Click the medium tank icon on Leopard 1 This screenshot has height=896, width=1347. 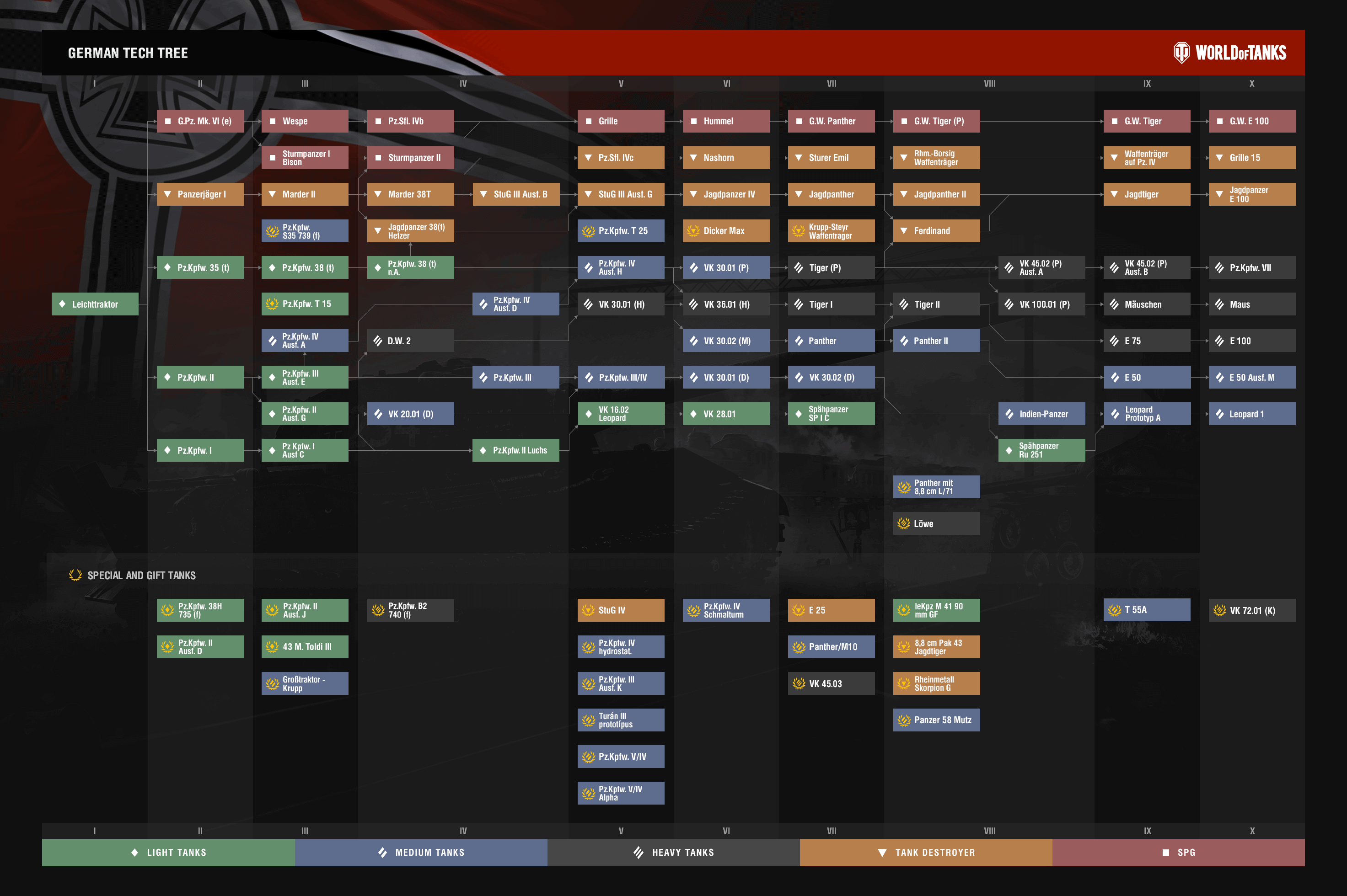coord(1219,414)
